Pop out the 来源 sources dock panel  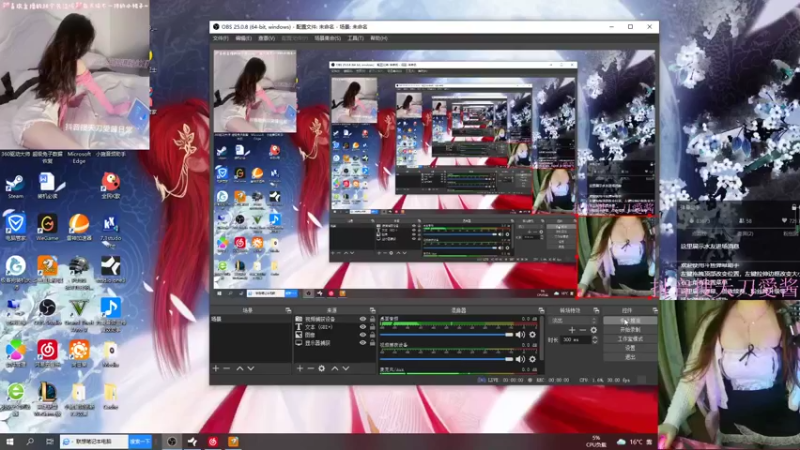(x=372, y=310)
